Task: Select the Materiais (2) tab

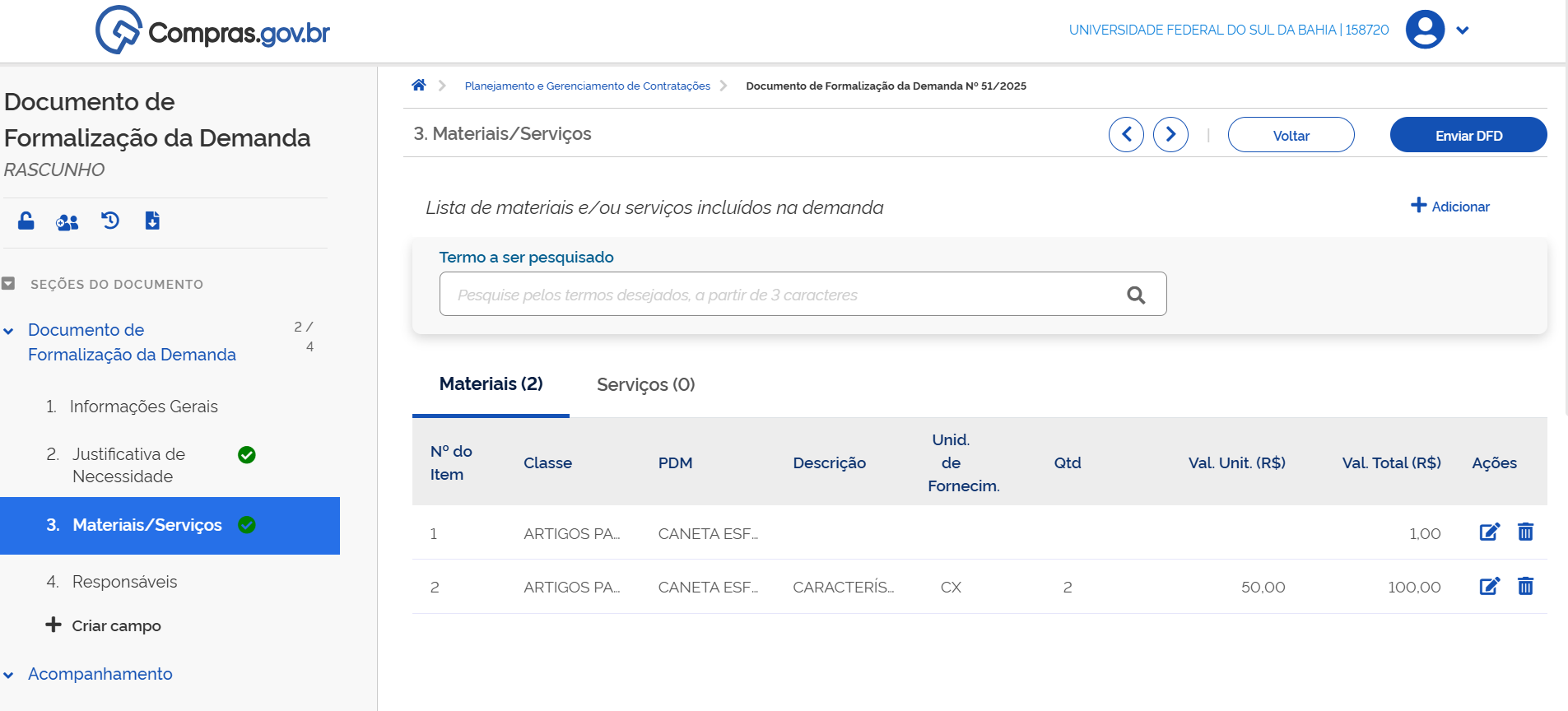Action: [491, 384]
